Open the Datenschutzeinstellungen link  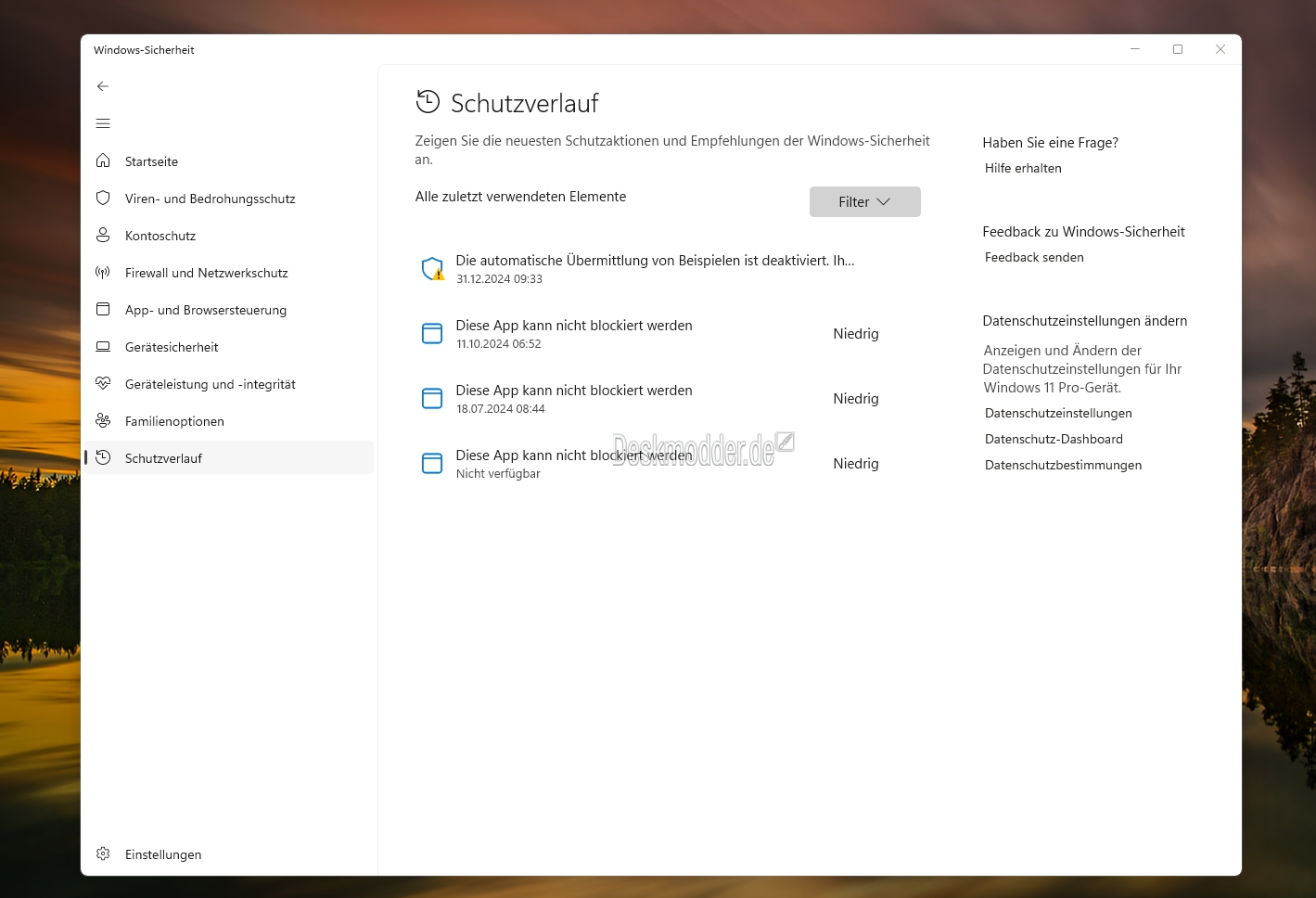pos(1058,413)
